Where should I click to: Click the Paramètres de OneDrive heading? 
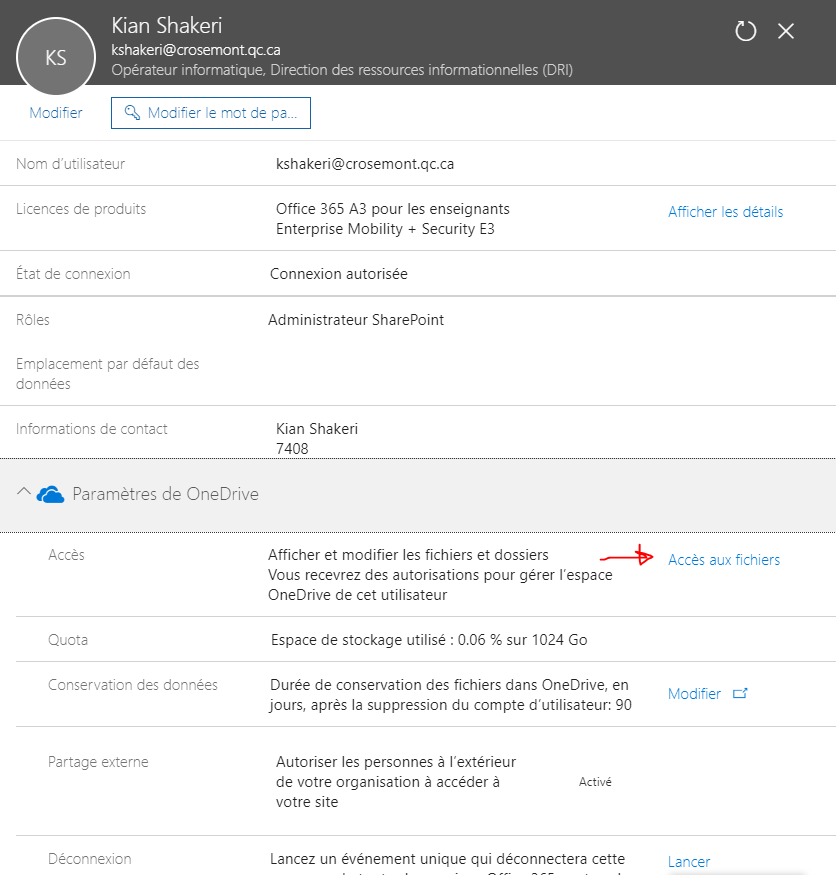(x=165, y=494)
